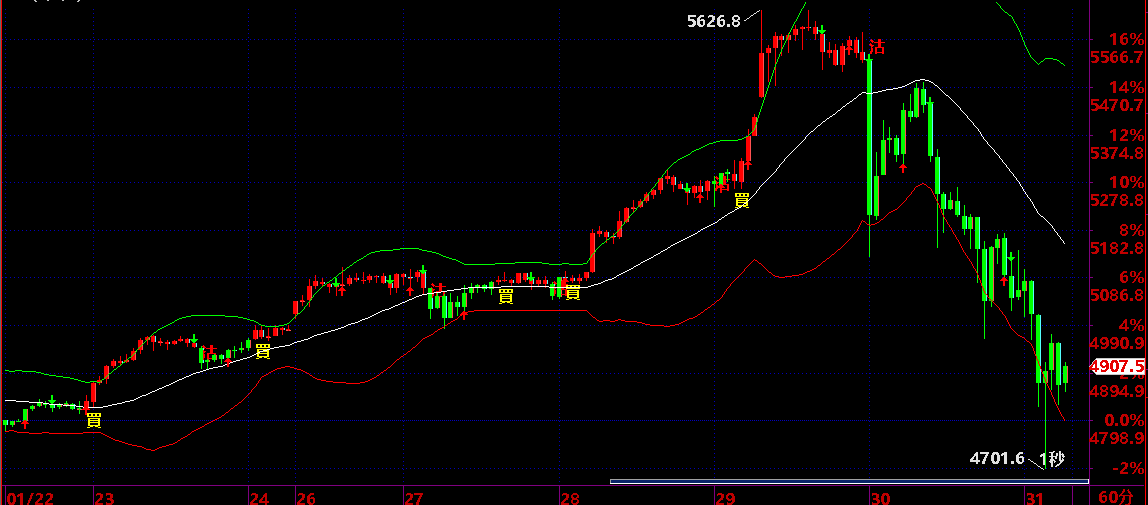This screenshot has height=505, width=1148.
Task: Click the highlighted current price 4907.5 tag
Action: click(1117, 367)
